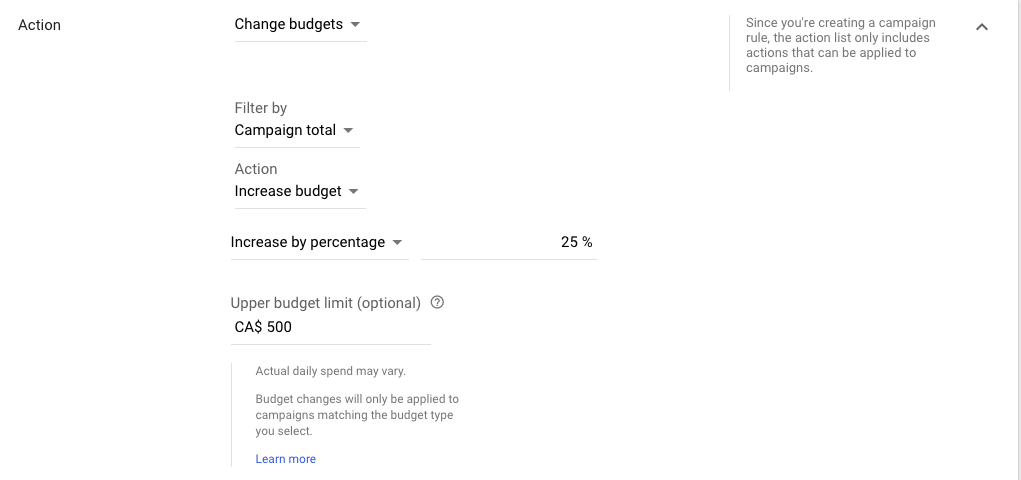The width and height of the screenshot is (1021, 480).
Task: Click the arrow next to Campaign total
Action: click(x=348, y=130)
